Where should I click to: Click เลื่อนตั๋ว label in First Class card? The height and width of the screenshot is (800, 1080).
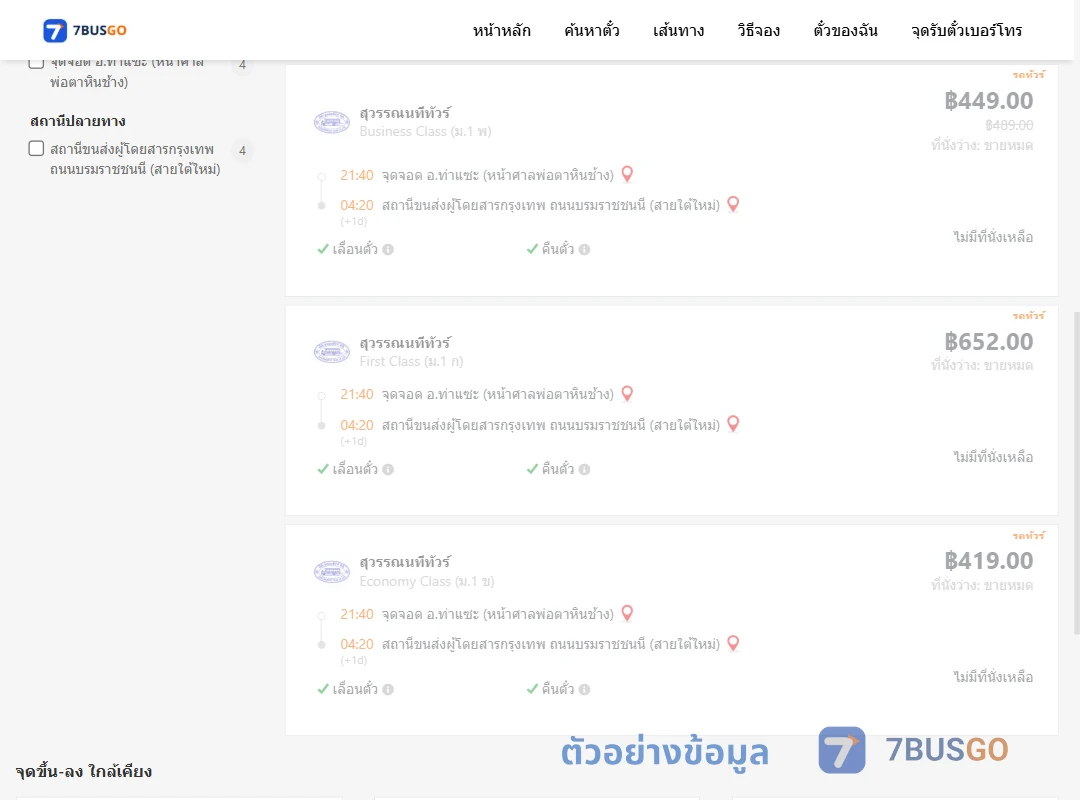(355, 469)
